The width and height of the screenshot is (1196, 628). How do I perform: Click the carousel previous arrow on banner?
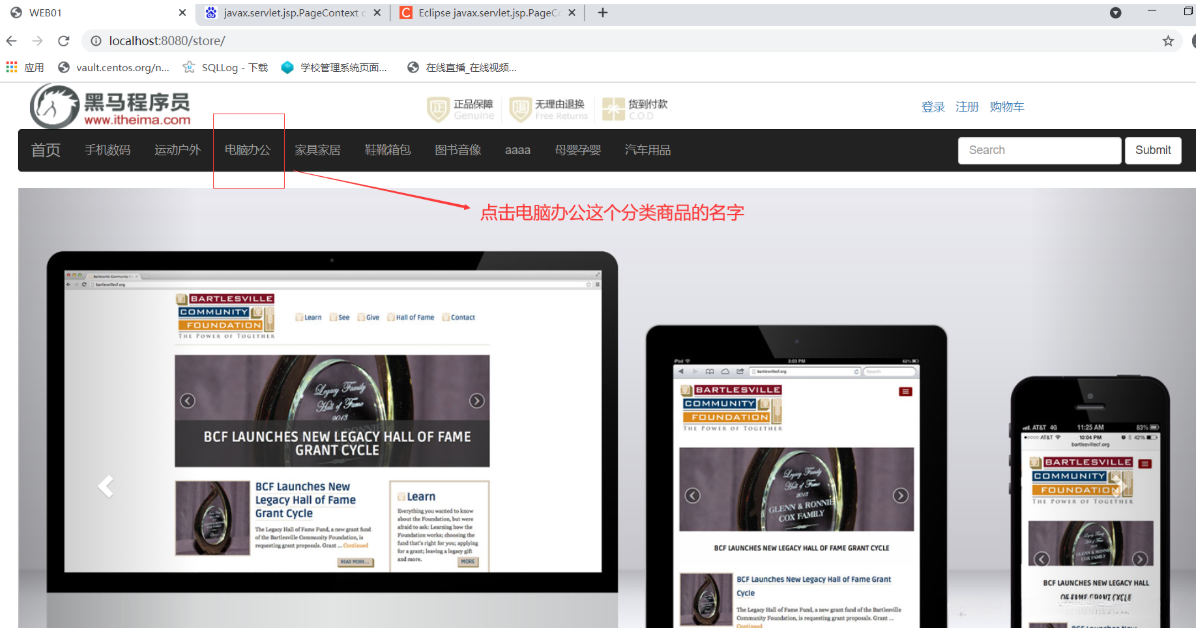point(105,485)
